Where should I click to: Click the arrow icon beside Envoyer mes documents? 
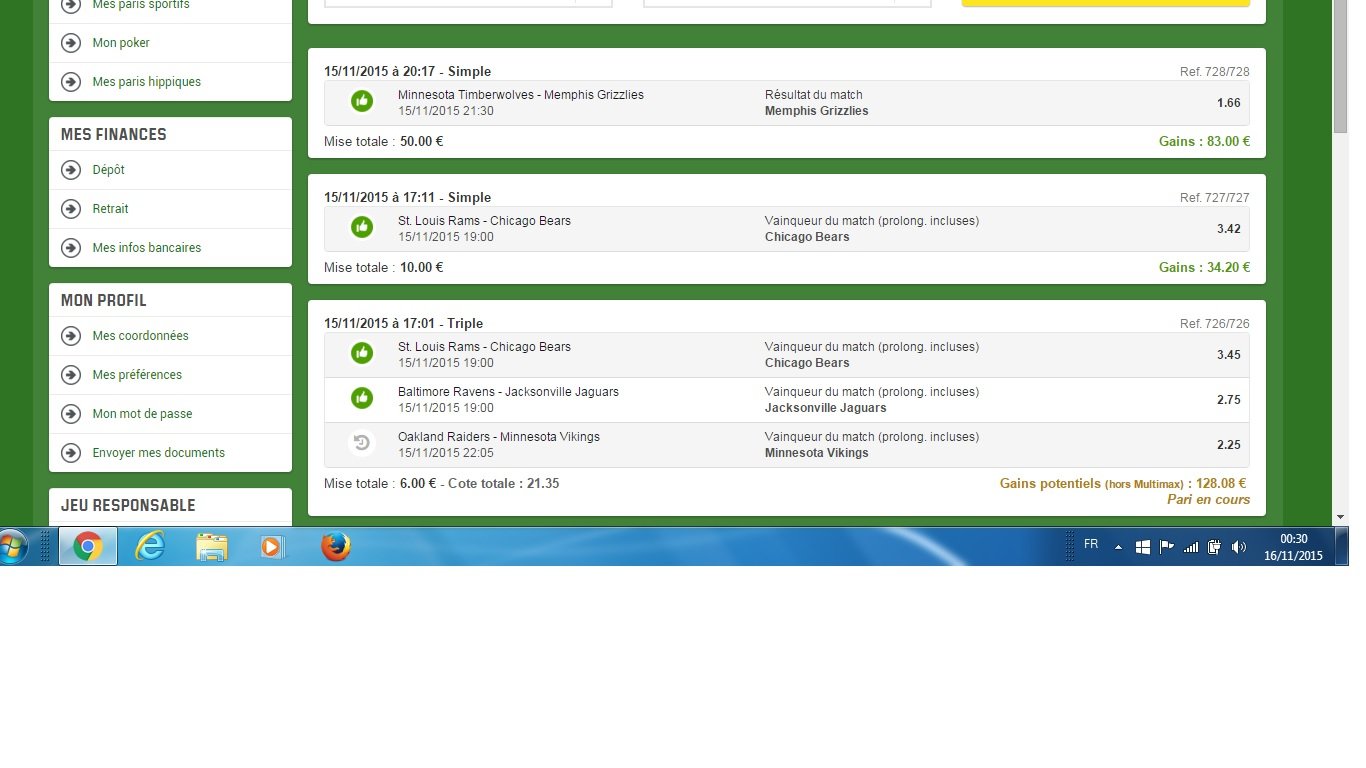pos(71,453)
